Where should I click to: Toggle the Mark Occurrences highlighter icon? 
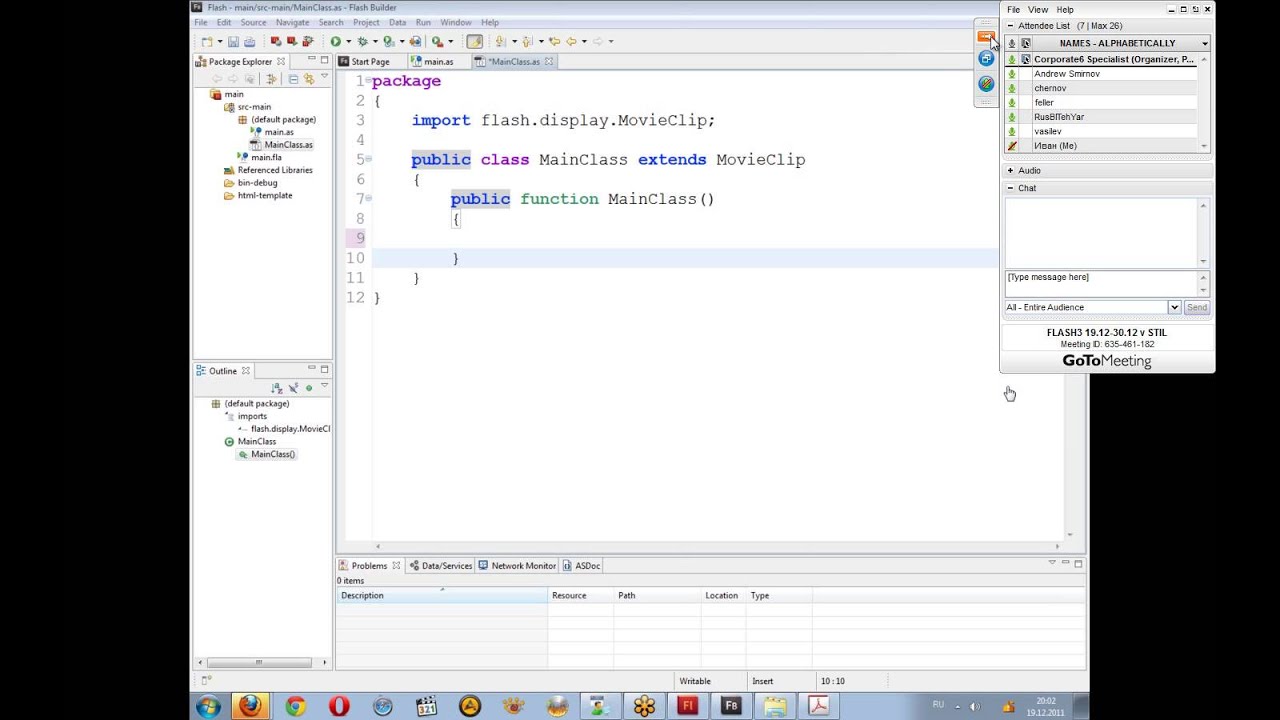pyautogui.click(x=474, y=41)
